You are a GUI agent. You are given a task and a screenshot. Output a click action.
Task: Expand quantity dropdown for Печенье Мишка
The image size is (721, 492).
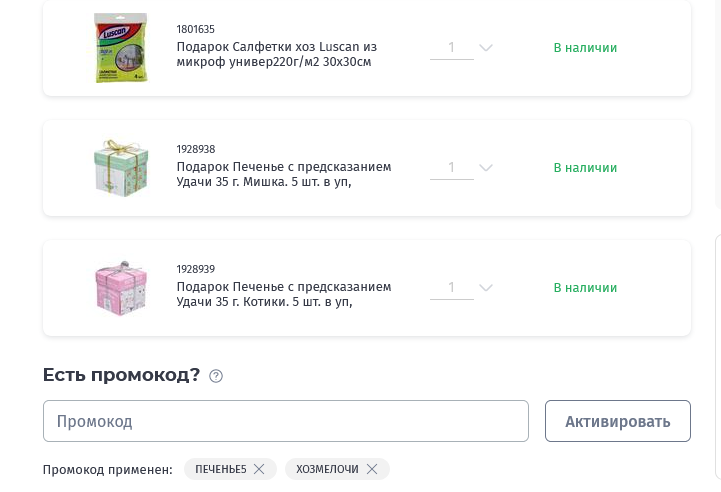(x=486, y=167)
